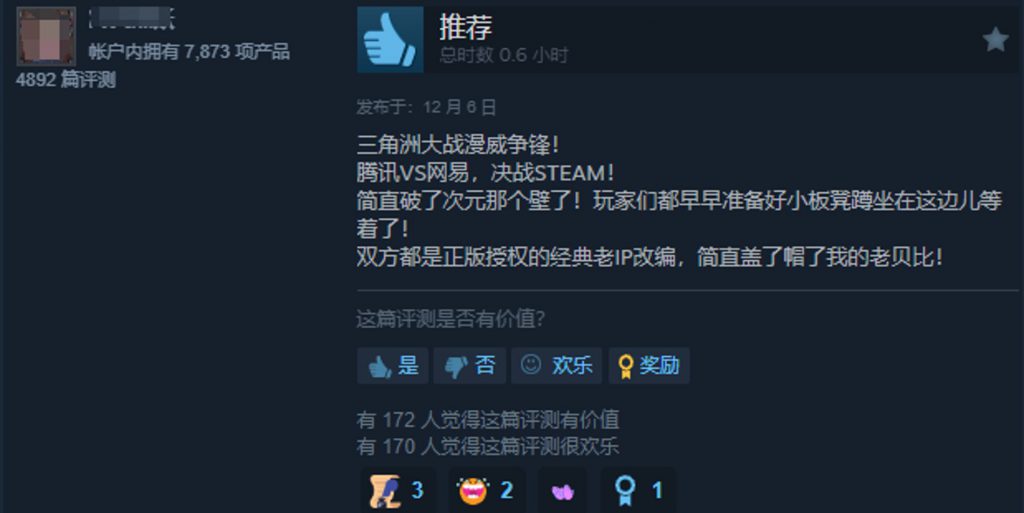1024x513 pixels.
Task: Click the 发布于 12 月 6 日 date
Action: [426, 107]
